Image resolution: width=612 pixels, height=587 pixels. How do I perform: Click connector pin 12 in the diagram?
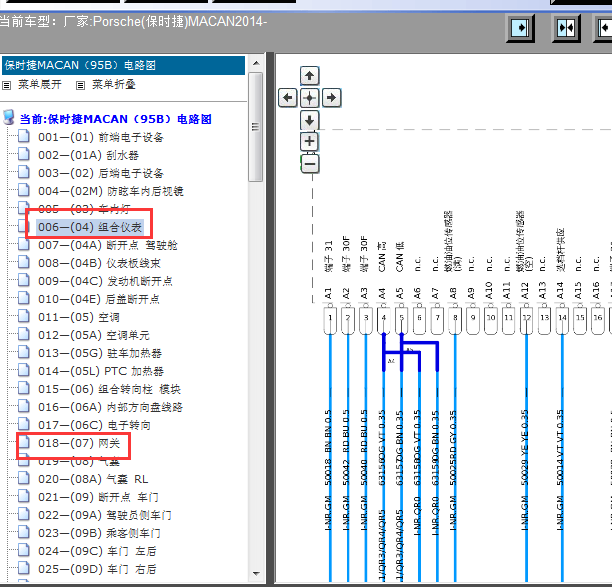click(x=527, y=321)
